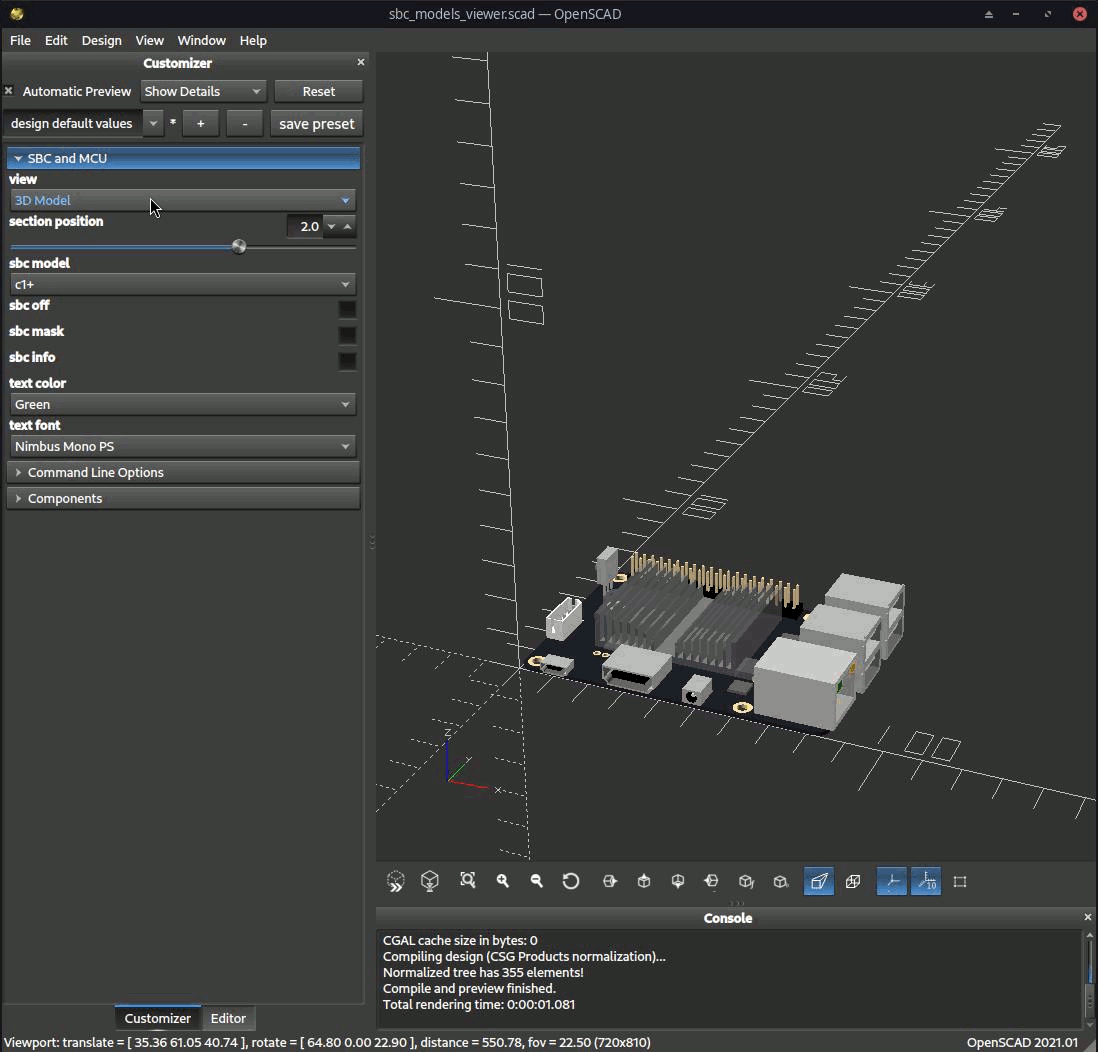
Task: Tick the sbc info checkbox
Action: tap(347, 360)
